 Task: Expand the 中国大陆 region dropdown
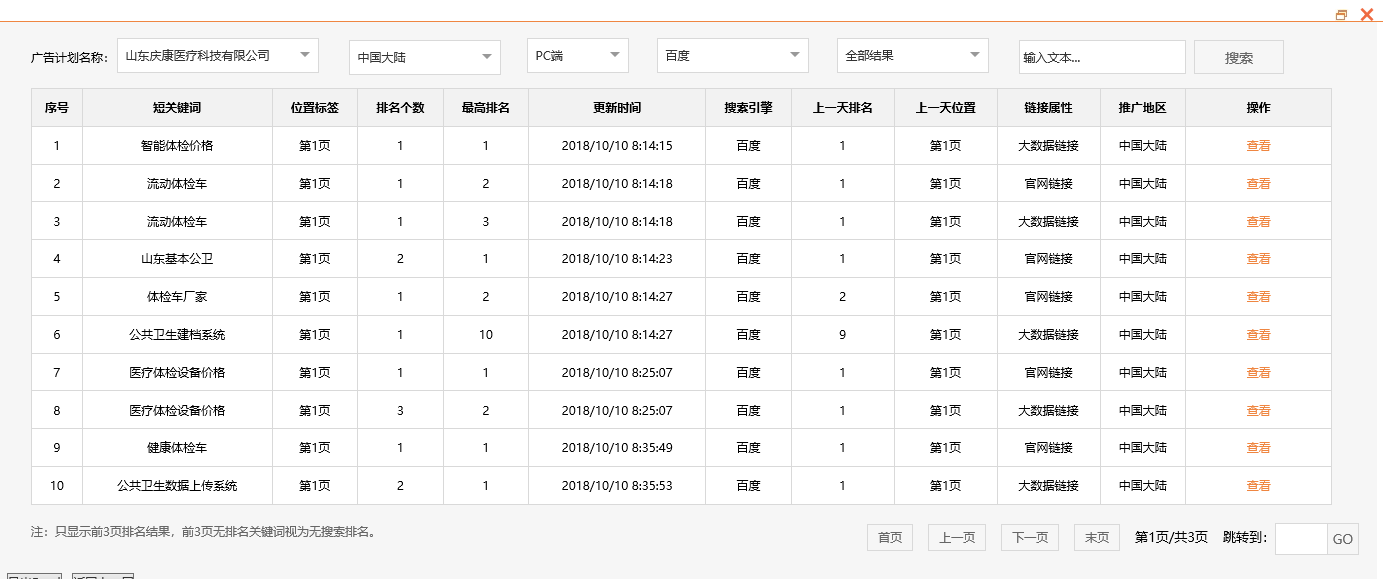(424, 57)
